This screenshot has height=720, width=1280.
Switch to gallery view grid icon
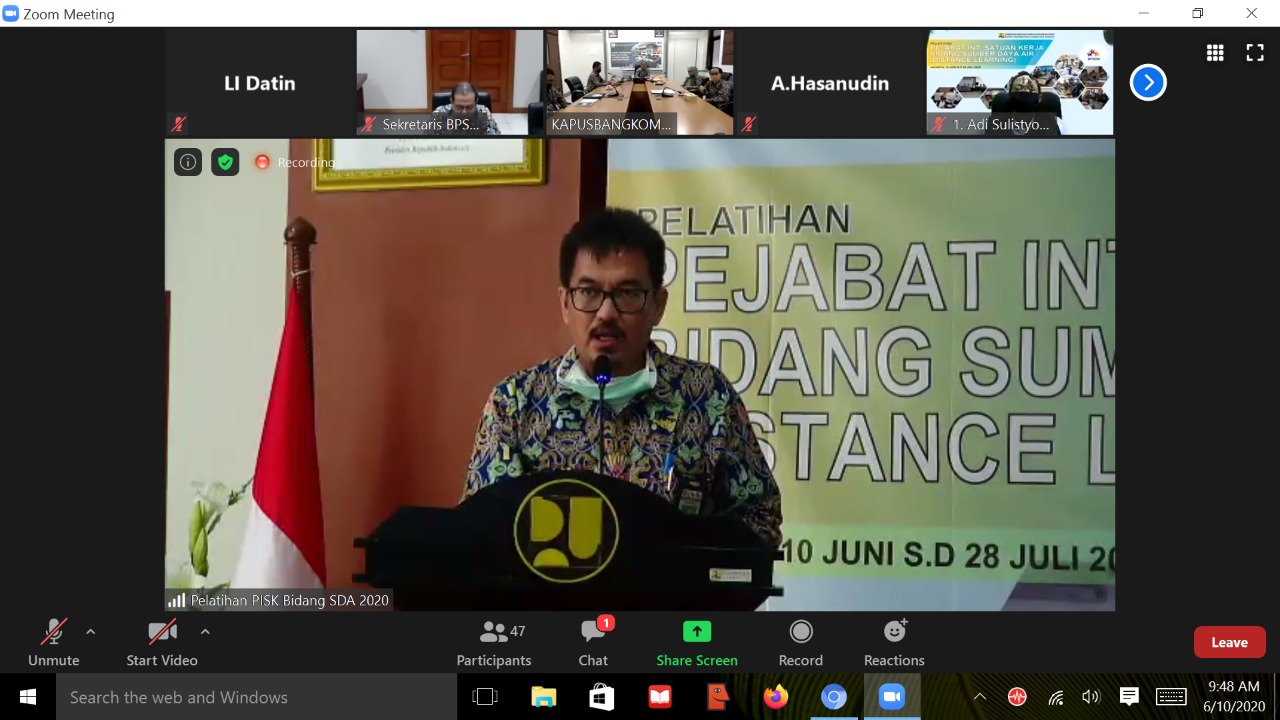(1215, 54)
